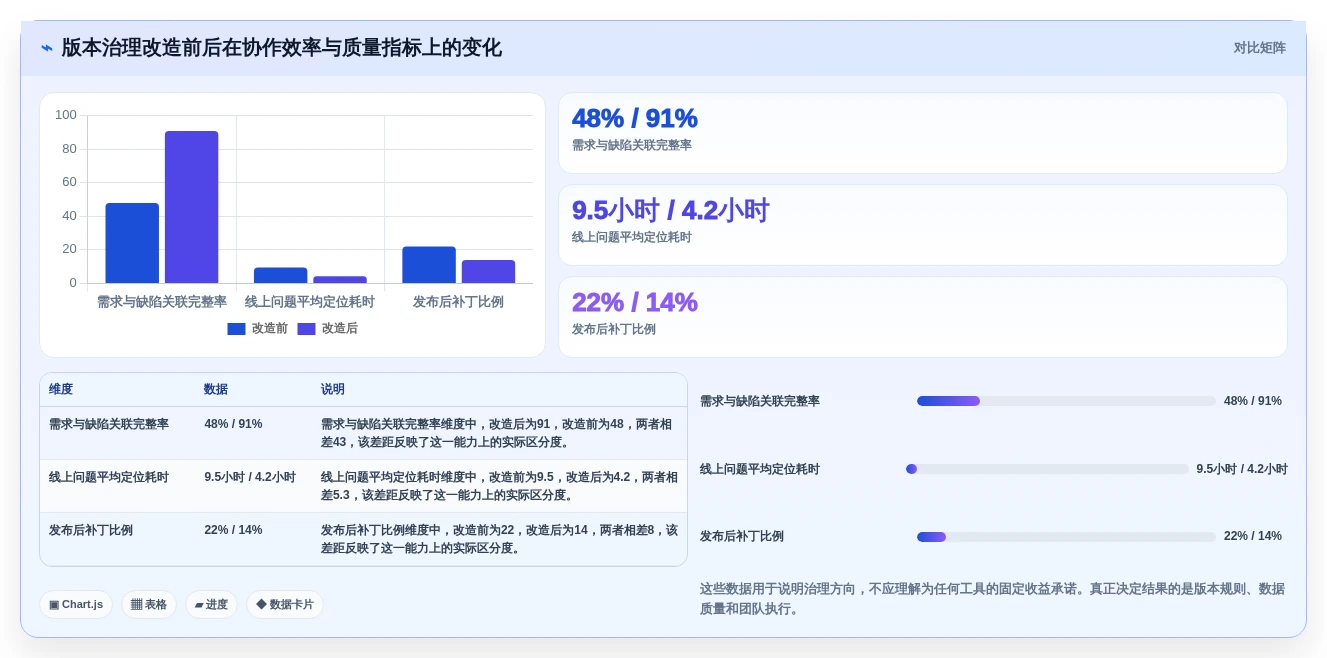Click chart axis label 线上问题平均定位耗时
This screenshot has width=1327, height=658.
[x=310, y=301]
